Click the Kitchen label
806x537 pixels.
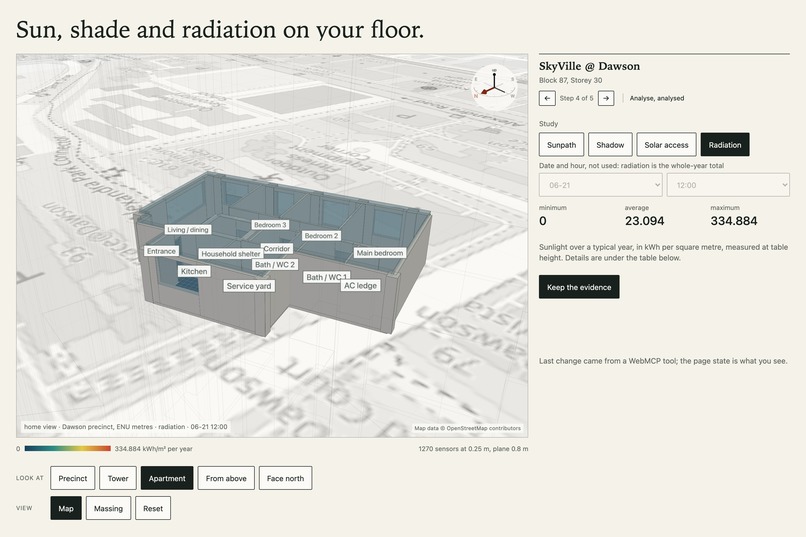pyautogui.click(x=194, y=271)
